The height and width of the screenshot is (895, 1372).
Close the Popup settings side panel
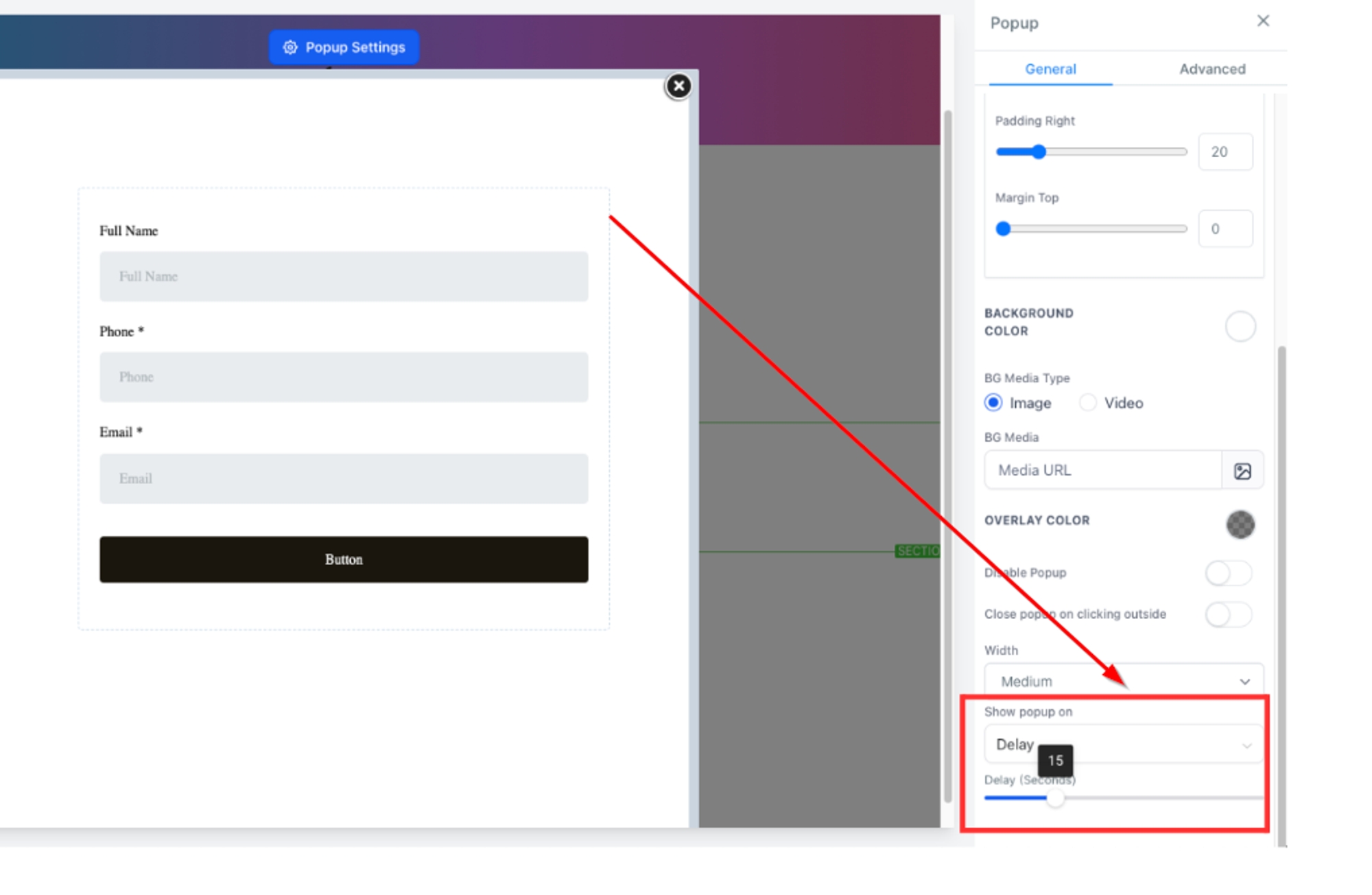(1262, 21)
